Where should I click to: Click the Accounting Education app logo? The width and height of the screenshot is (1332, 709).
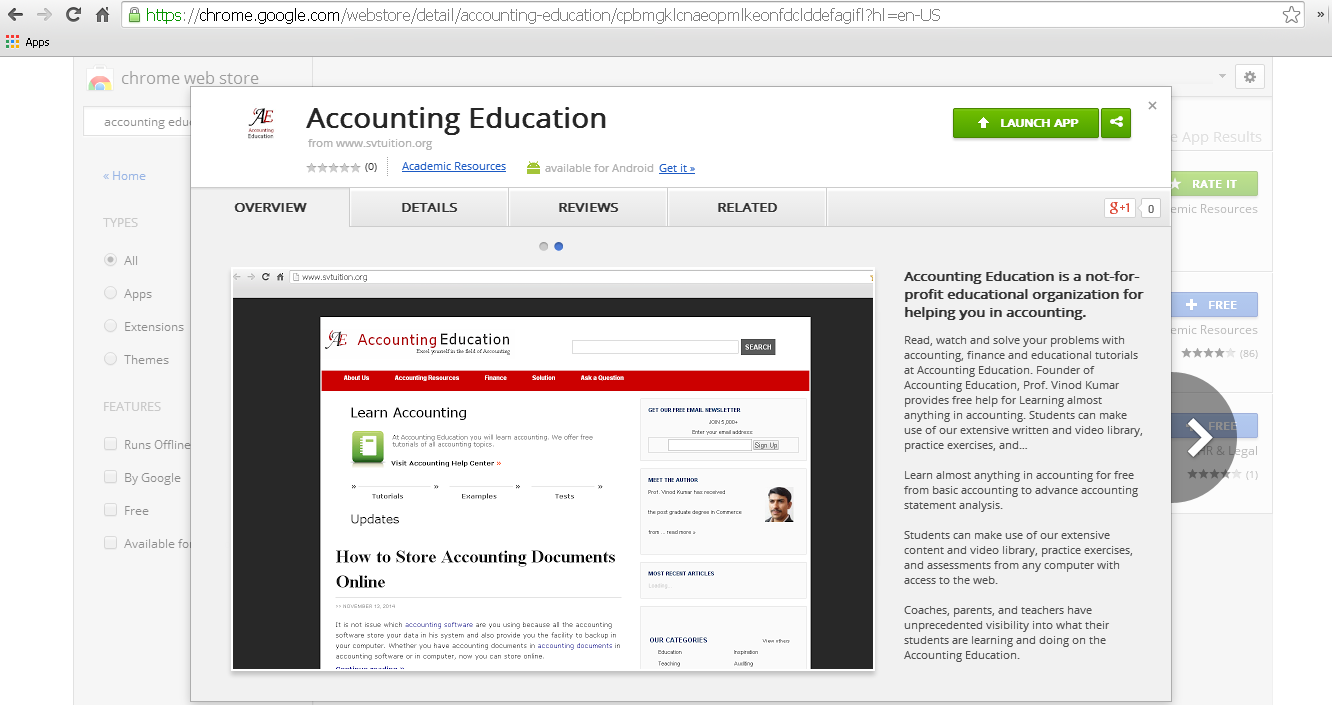tap(260, 123)
